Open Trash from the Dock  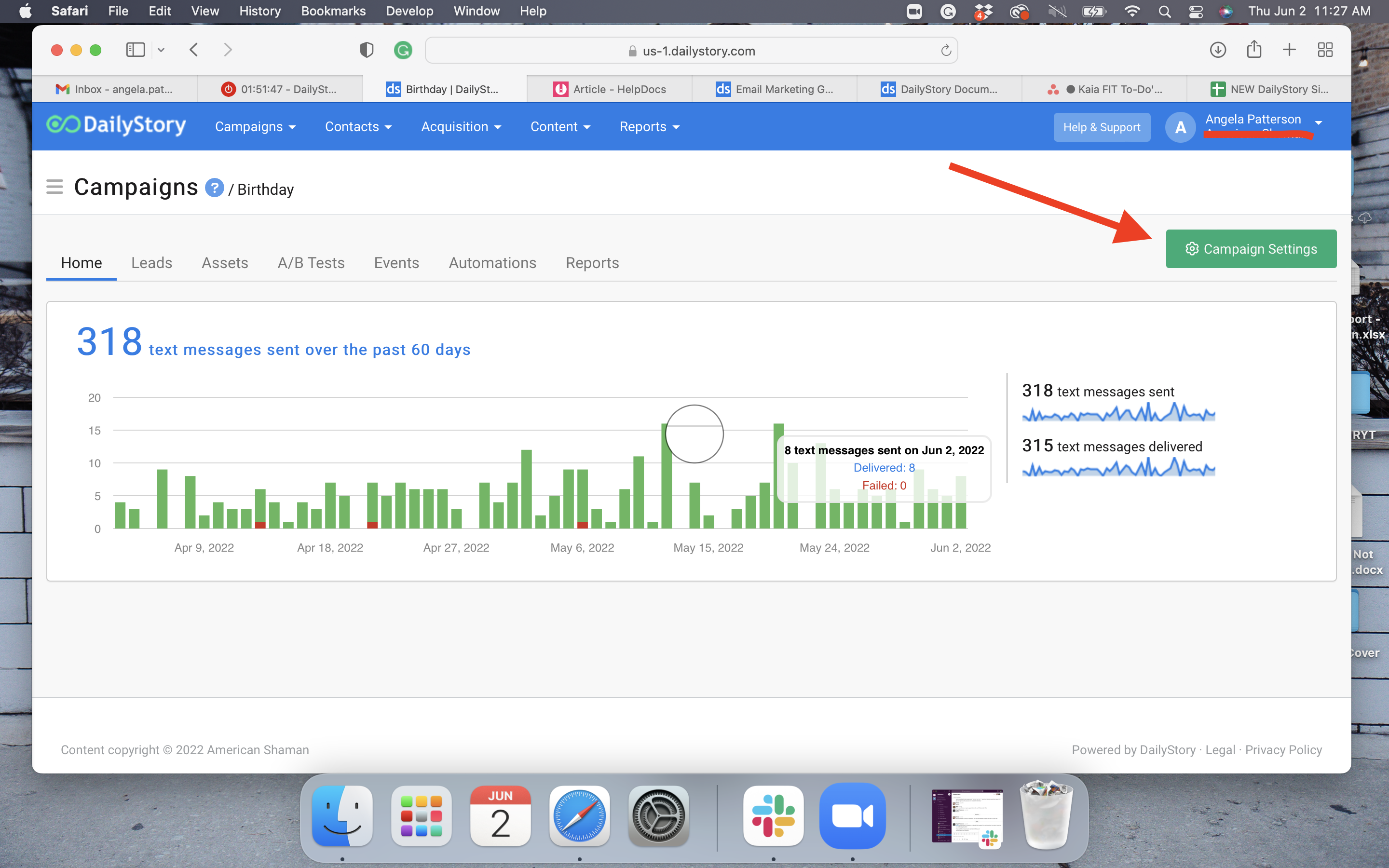coord(1046,815)
